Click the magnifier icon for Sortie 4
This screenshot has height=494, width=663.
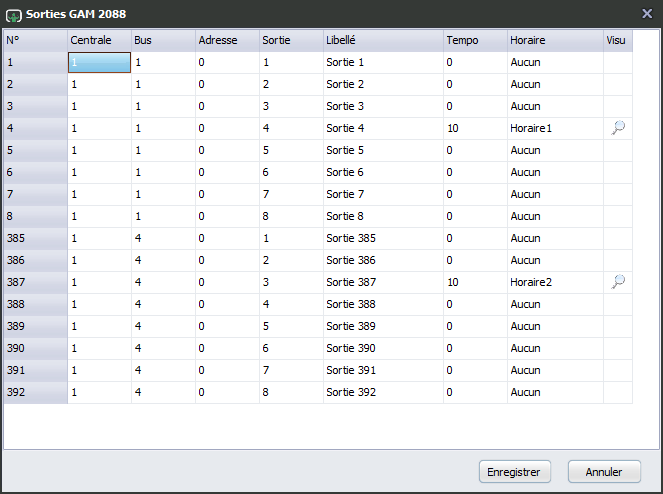[x=618, y=128]
